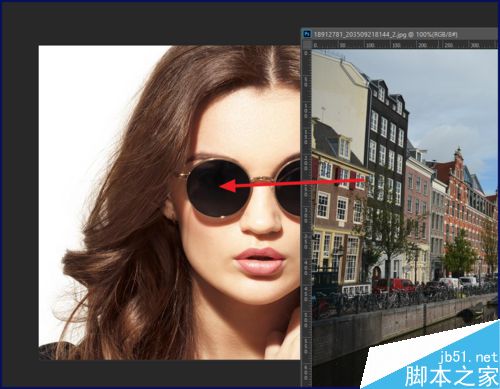Click the ruler origin corner box
The height and width of the screenshot is (389, 500).
click(306, 45)
